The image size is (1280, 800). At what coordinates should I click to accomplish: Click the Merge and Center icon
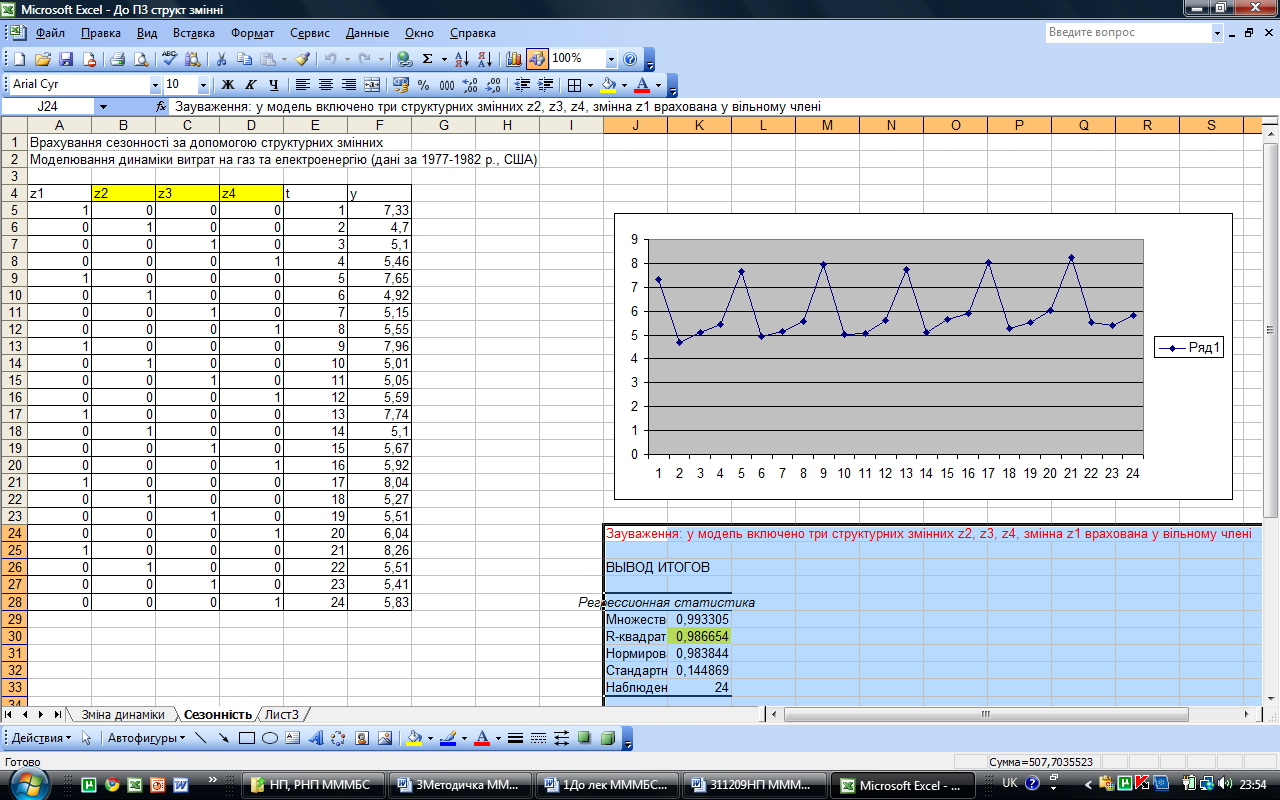pyautogui.click(x=372, y=85)
